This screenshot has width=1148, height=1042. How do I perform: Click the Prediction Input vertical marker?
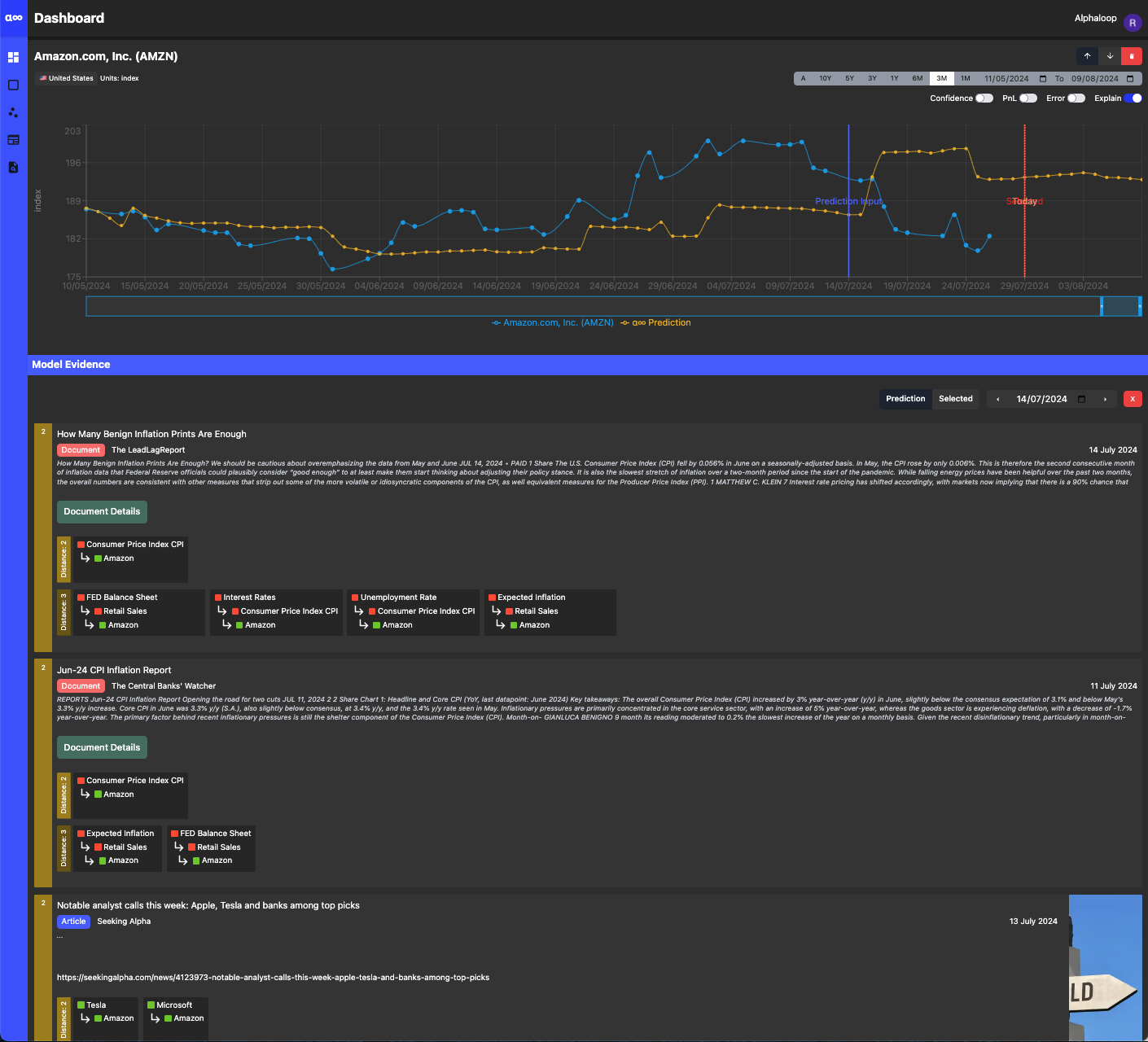tap(848, 201)
